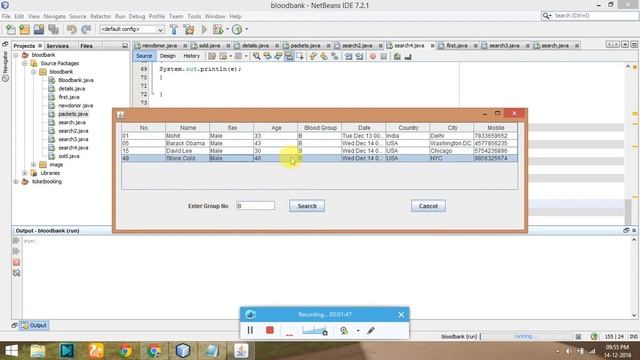Click the recorder pencil annotate icon

tap(371, 331)
